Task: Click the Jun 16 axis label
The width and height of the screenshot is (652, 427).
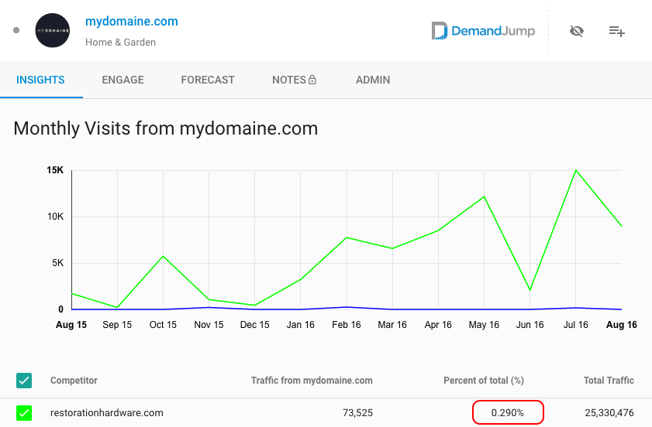Action: [530, 325]
